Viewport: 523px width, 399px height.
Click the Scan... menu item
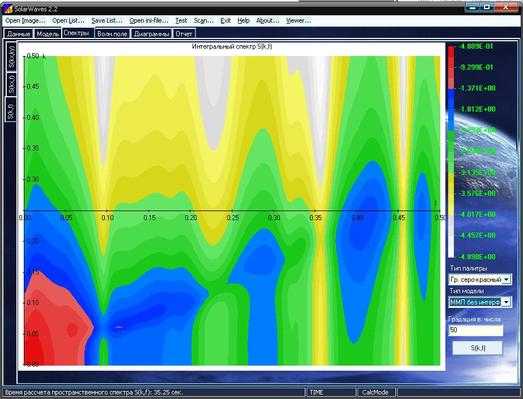click(x=203, y=21)
